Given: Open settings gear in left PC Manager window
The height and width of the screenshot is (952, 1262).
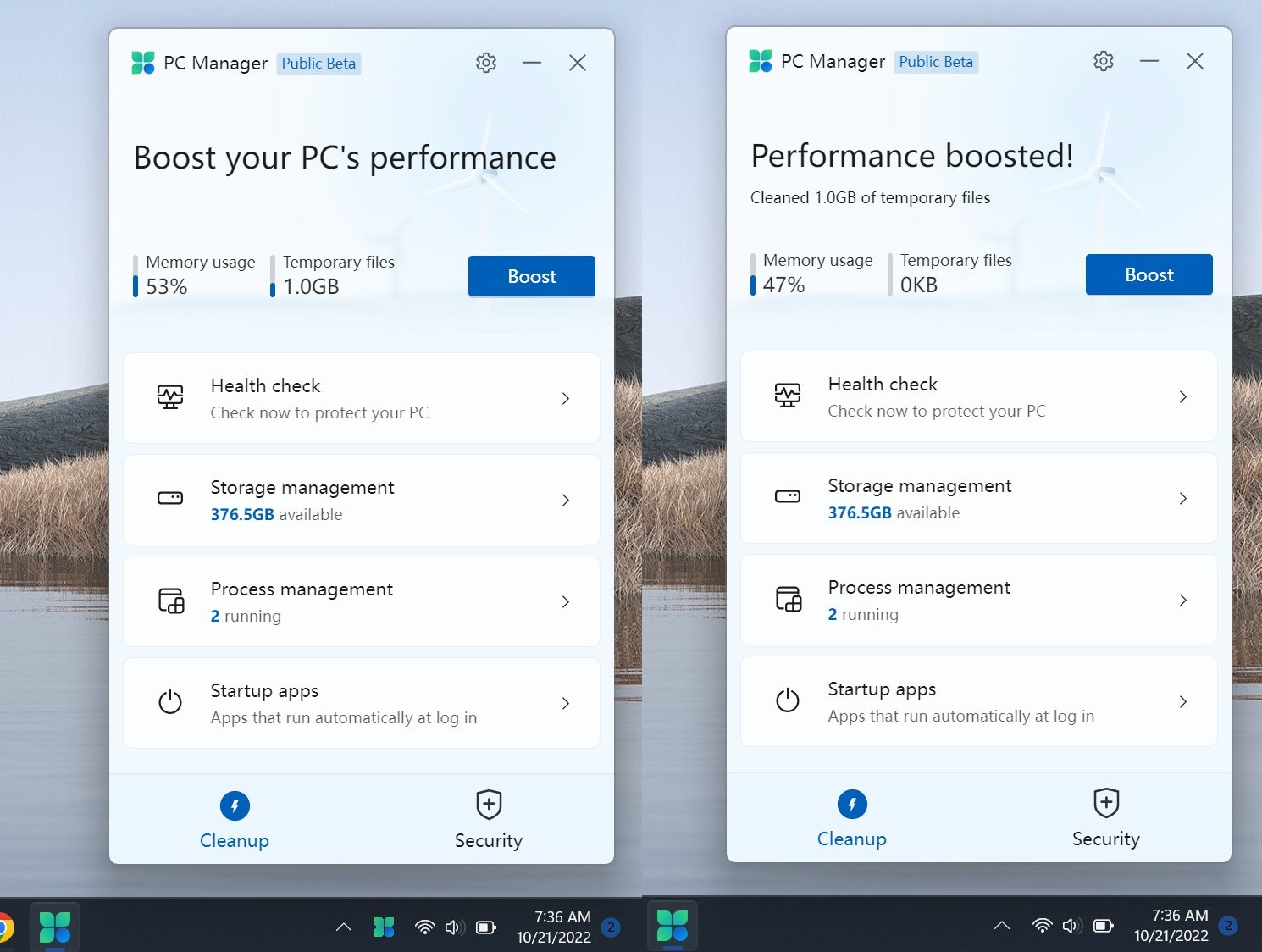Looking at the screenshot, I should coord(486,63).
